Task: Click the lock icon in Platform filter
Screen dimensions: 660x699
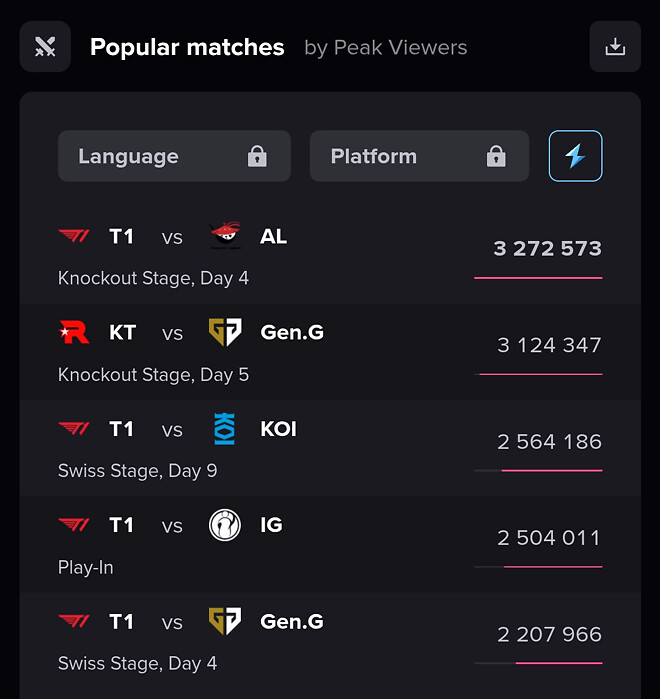Action: pyautogui.click(x=495, y=157)
